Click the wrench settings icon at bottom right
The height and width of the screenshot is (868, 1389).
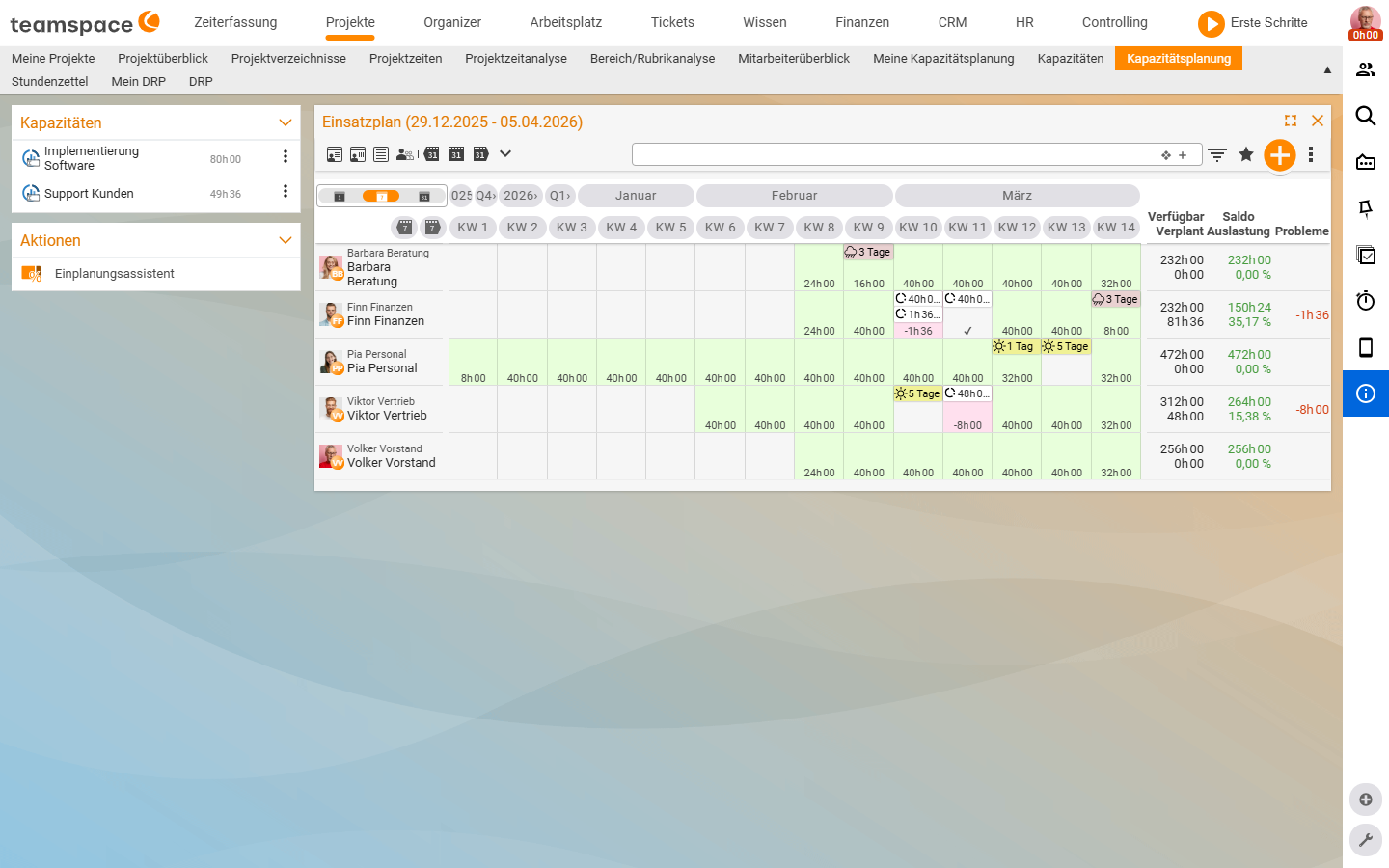click(1366, 840)
